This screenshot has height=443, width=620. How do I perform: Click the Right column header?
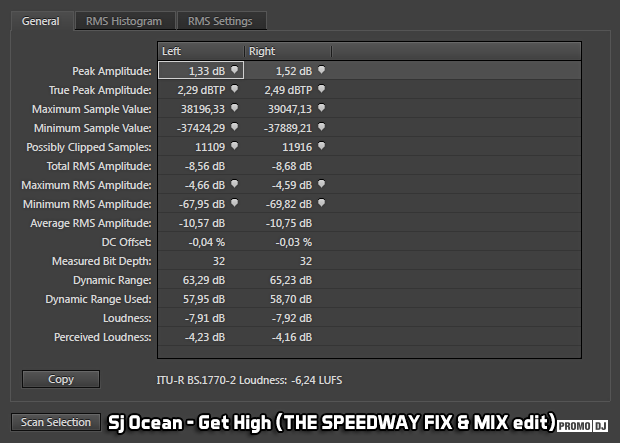(x=287, y=51)
